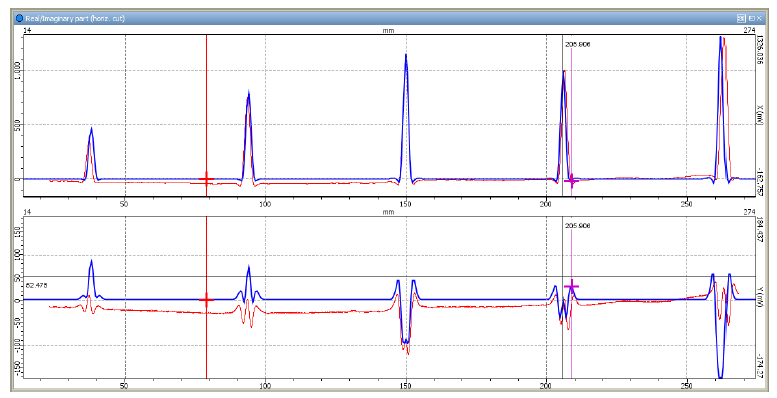Click the blue circle icon in title bar

pos(19,18)
